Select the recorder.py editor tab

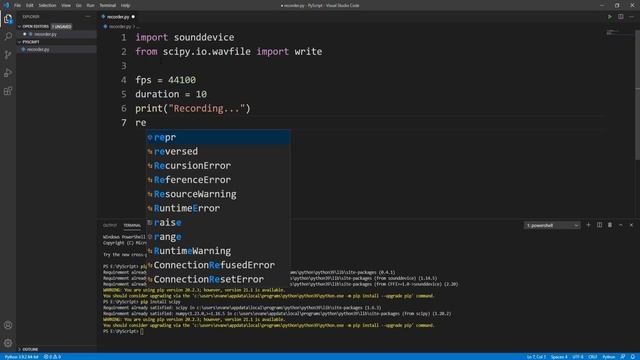tap(118, 17)
